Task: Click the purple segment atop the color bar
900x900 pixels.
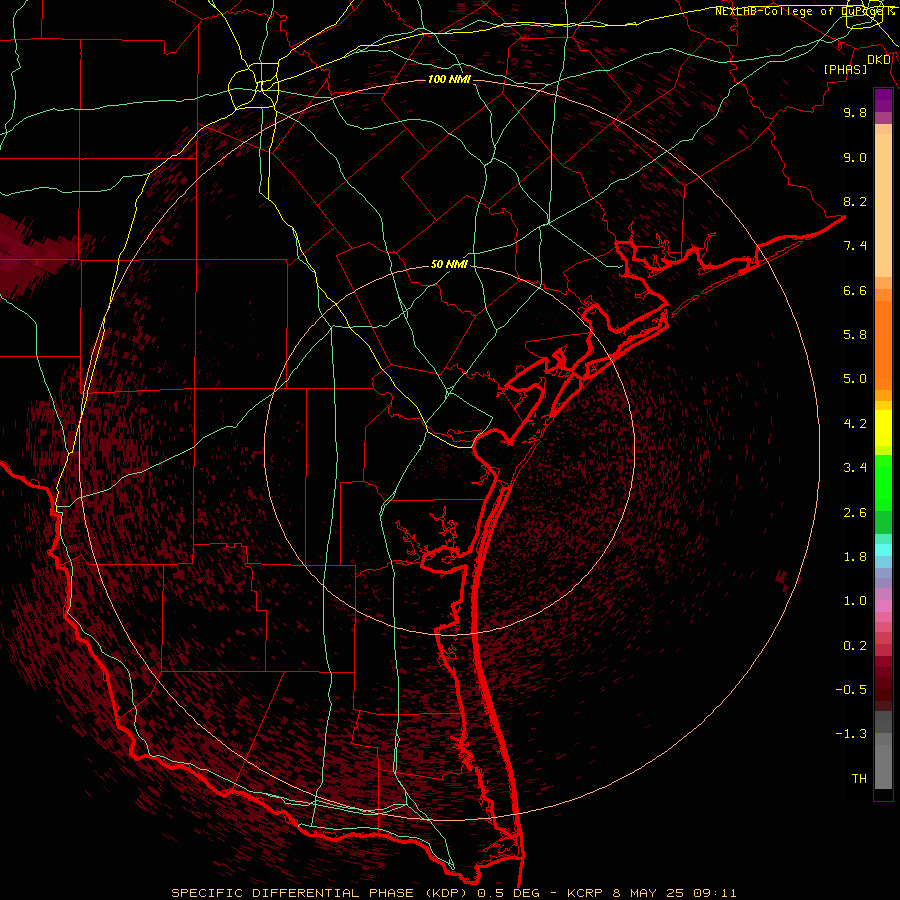Action: tap(883, 101)
